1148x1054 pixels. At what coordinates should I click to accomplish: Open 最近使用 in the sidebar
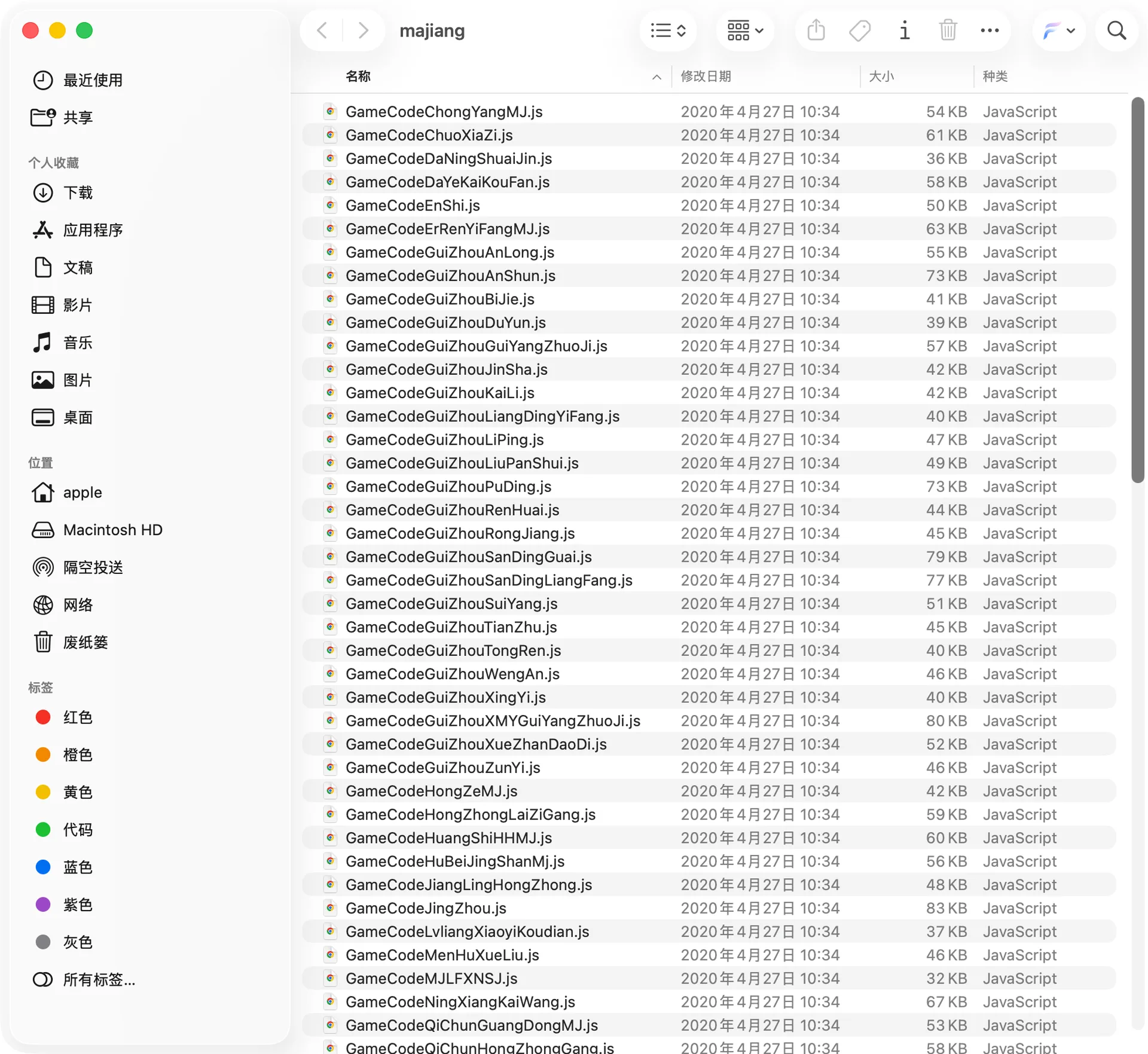point(93,80)
